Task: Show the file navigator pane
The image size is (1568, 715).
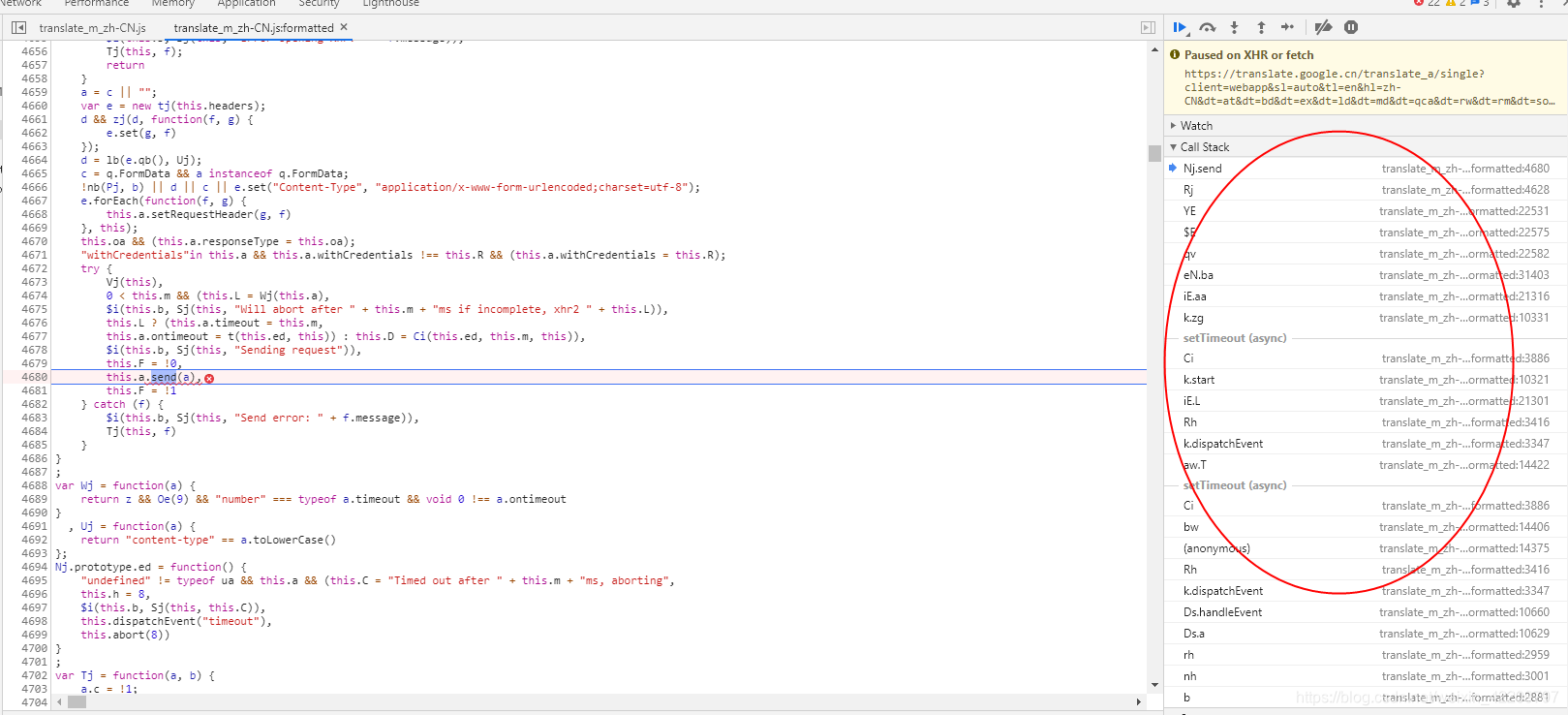Action: click(18, 28)
